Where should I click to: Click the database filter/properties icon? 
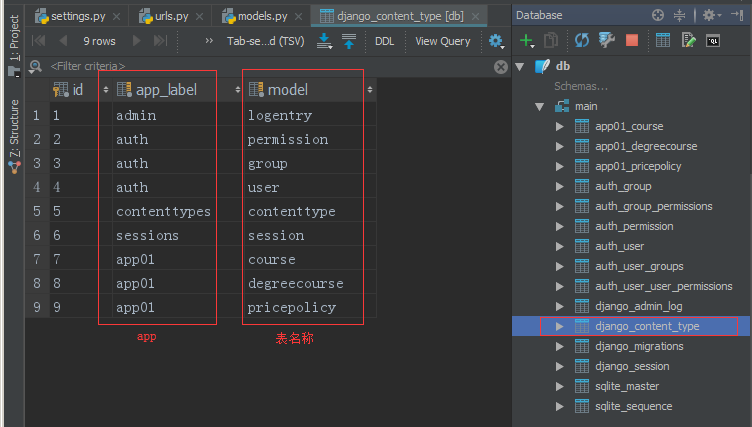click(607, 41)
